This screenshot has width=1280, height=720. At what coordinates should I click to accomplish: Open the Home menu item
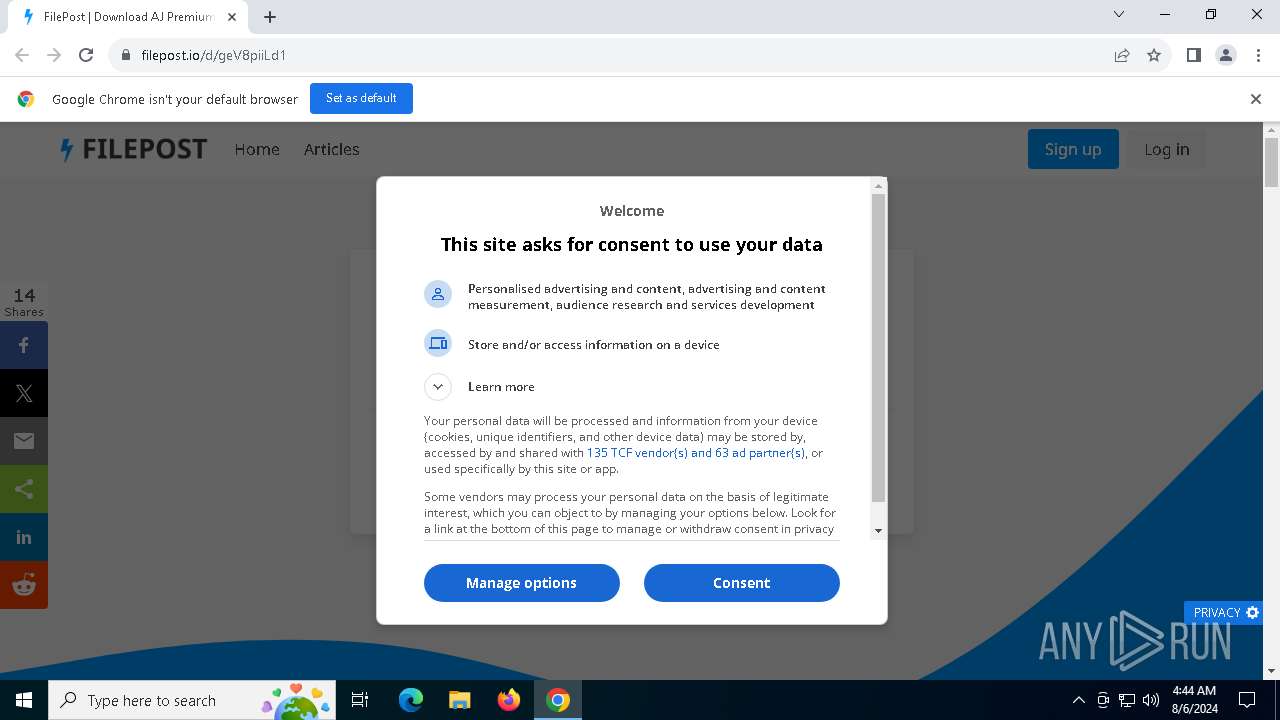tap(257, 149)
